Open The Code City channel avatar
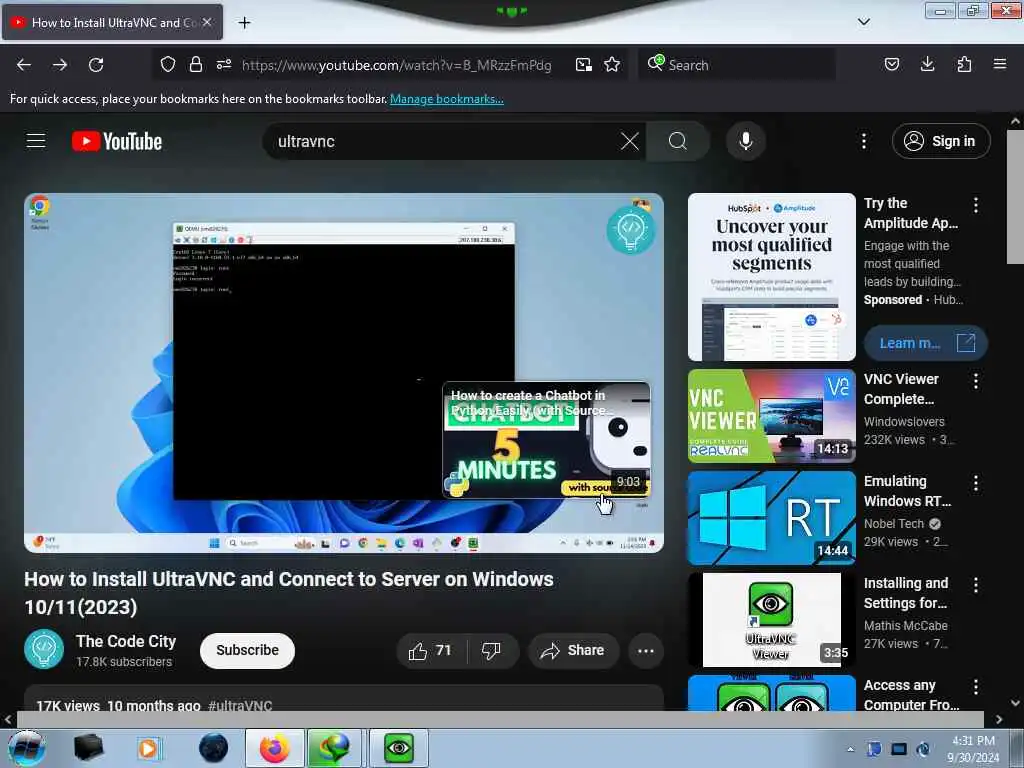Image resolution: width=1024 pixels, height=768 pixels. 44,649
